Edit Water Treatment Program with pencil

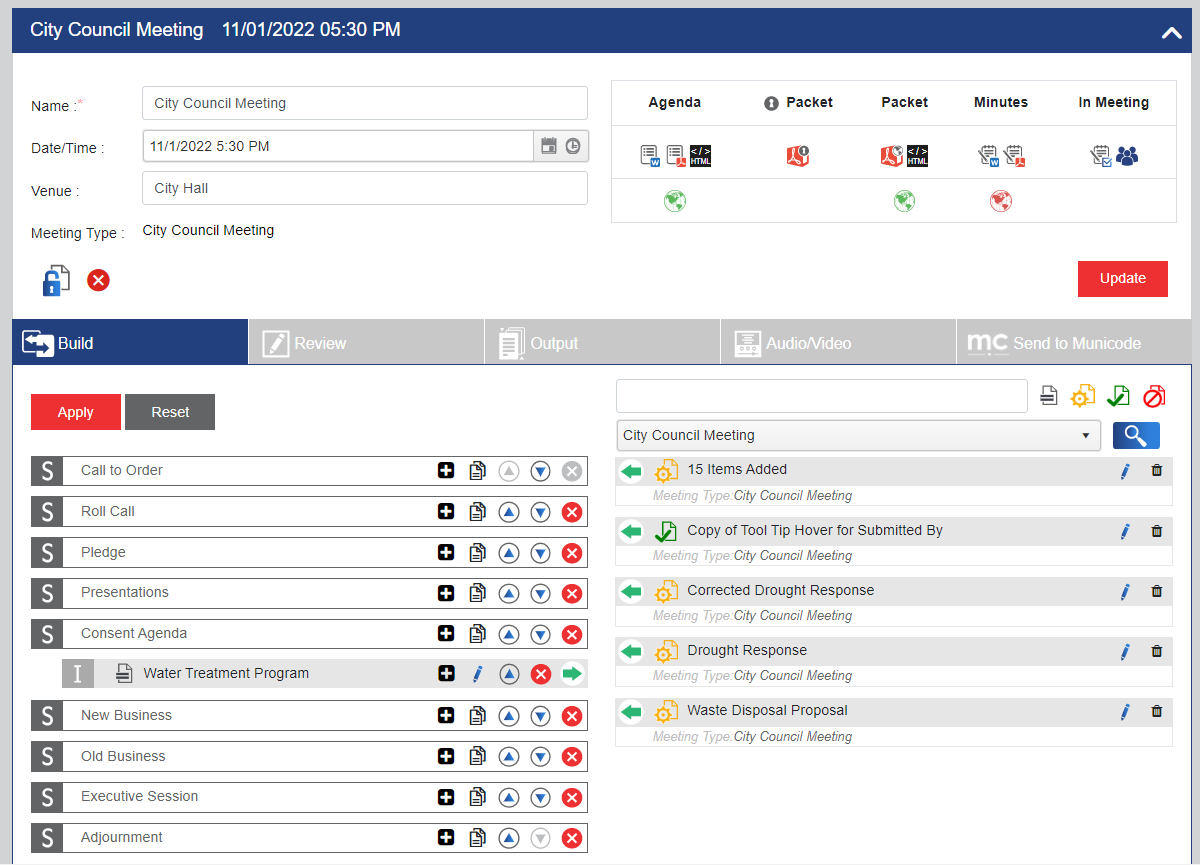click(478, 674)
